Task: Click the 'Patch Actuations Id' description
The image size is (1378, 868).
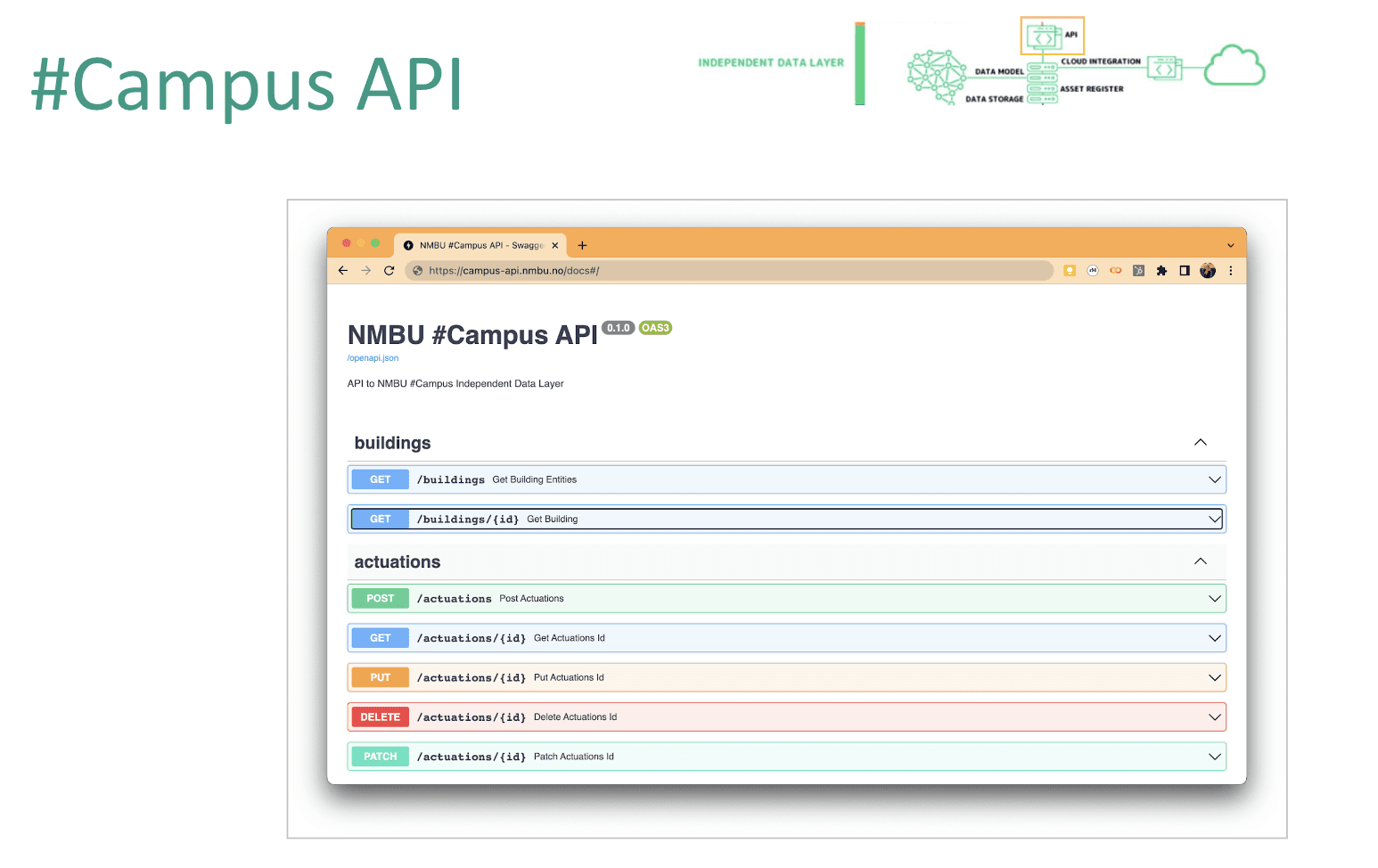Action: [574, 757]
